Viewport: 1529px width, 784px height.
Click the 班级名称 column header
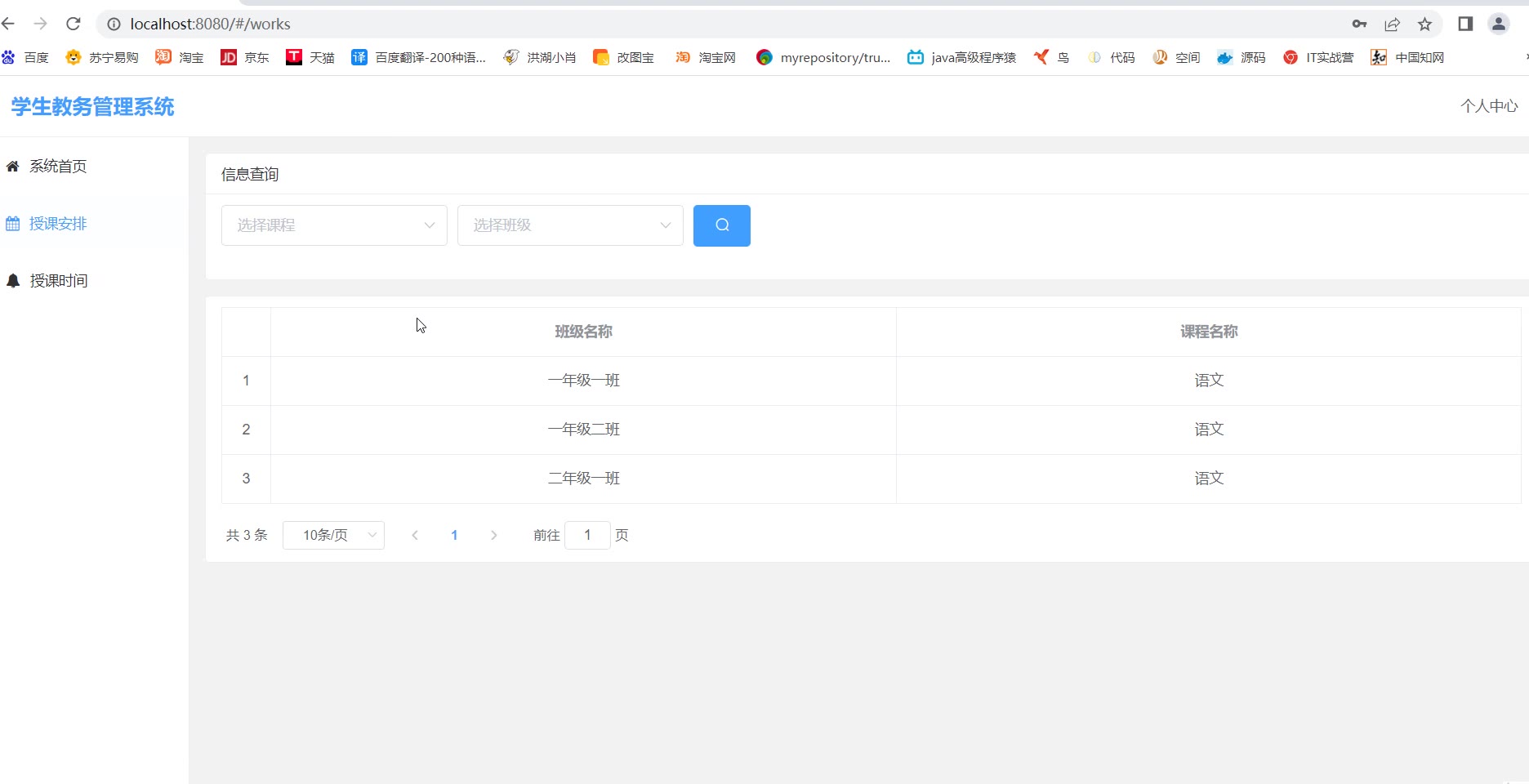point(583,332)
